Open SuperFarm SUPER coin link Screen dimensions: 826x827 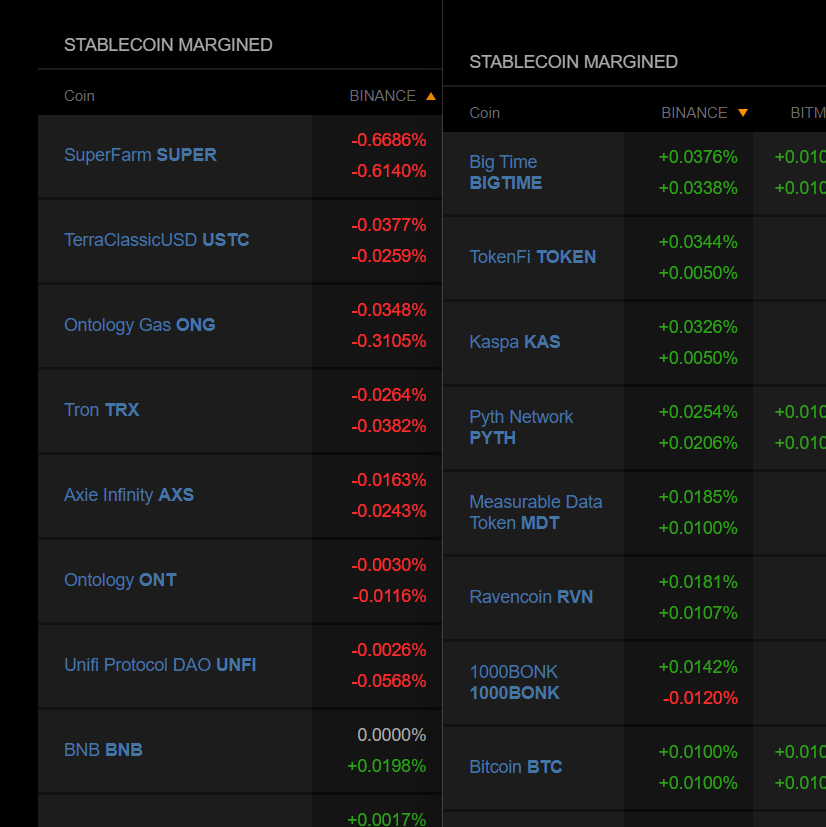(140, 155)
